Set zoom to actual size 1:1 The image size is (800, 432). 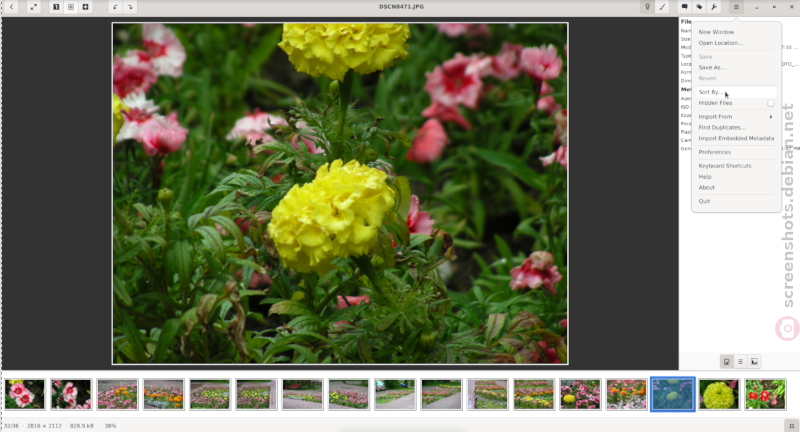pos(56,7)
